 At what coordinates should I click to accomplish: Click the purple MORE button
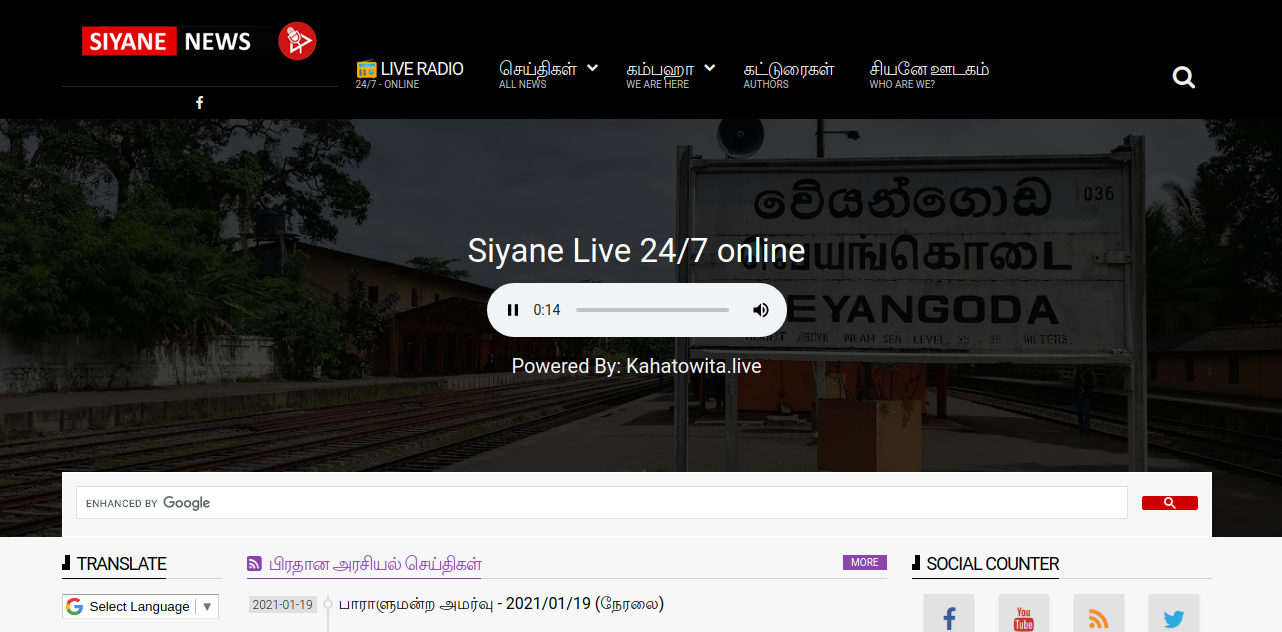tap(865, 562)
